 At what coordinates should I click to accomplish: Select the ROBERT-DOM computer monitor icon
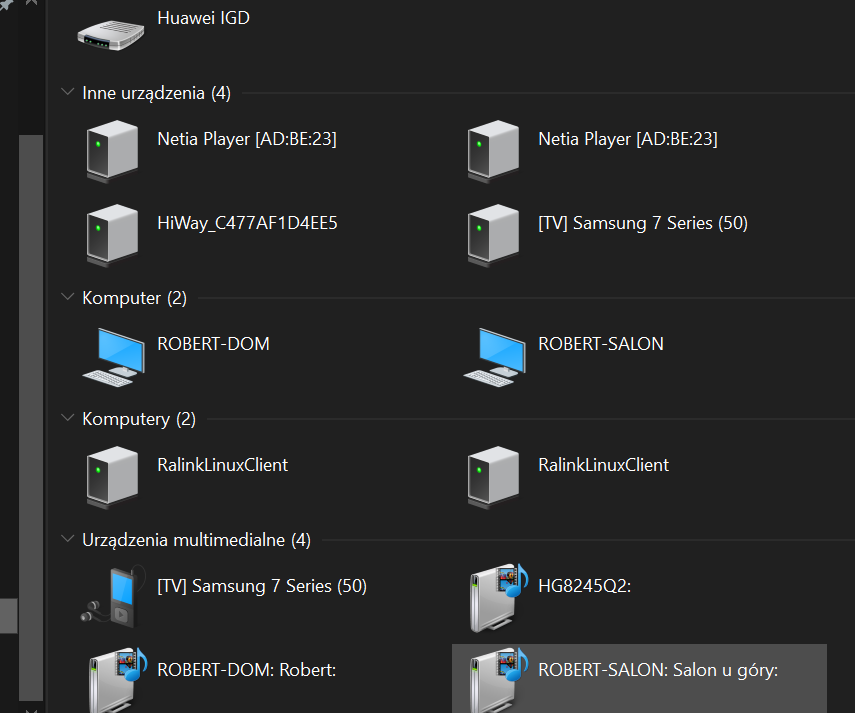[x=113, y=357]
